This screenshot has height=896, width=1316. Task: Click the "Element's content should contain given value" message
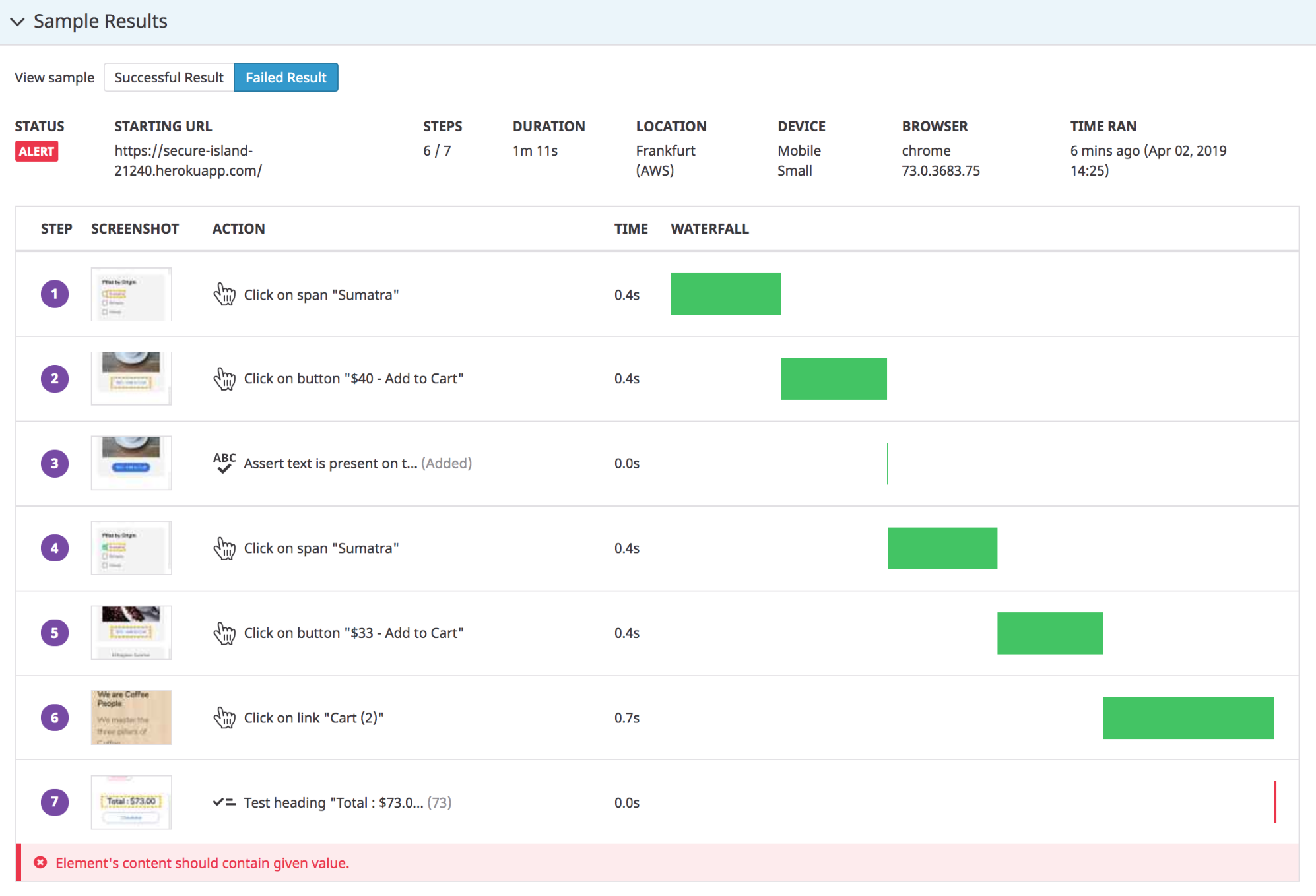(x=202, y=862)
